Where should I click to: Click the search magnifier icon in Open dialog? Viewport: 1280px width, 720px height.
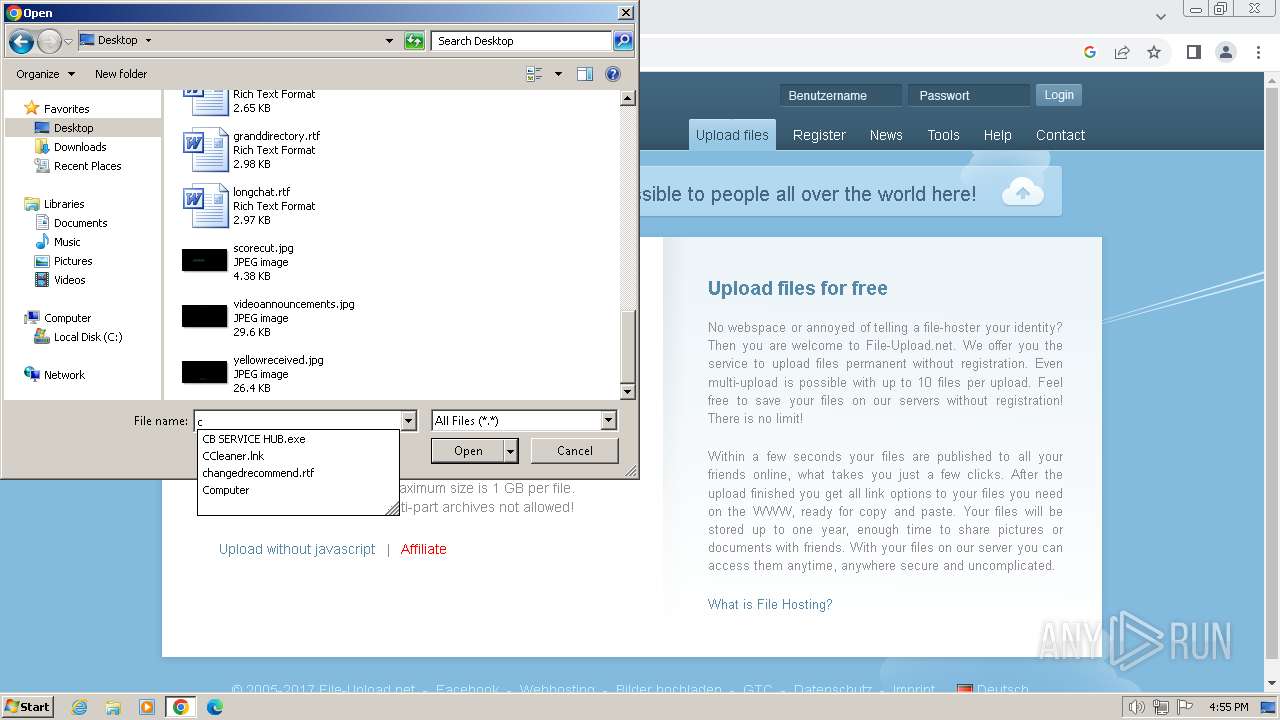[x=623, y=41]
